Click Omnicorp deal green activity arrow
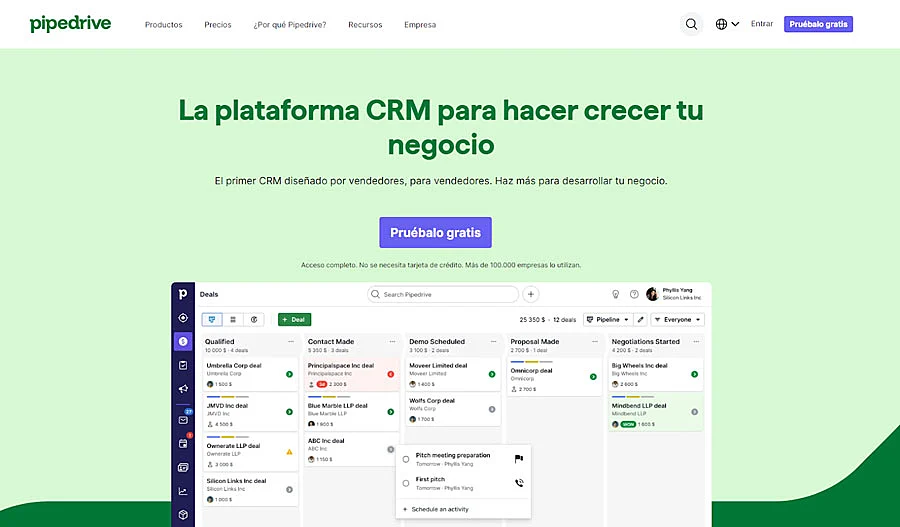The height and width of the screenshot is (527, 900). [593, 377]
